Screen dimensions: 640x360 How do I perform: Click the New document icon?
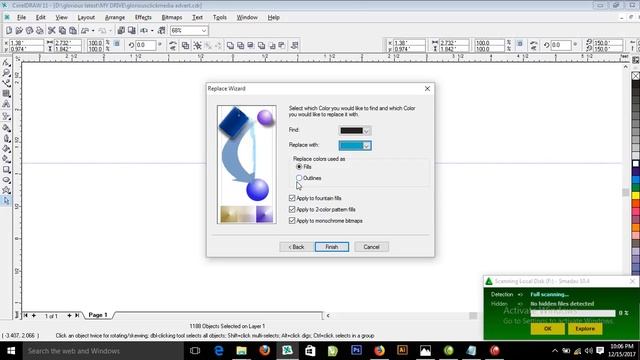click(x=9, y=31)
